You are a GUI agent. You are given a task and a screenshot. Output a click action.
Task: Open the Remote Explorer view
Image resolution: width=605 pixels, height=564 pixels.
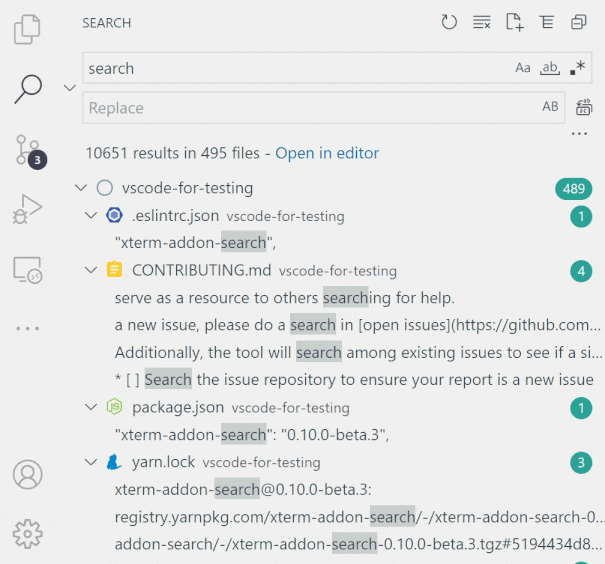pyautogui.click(x=28, y=269)
